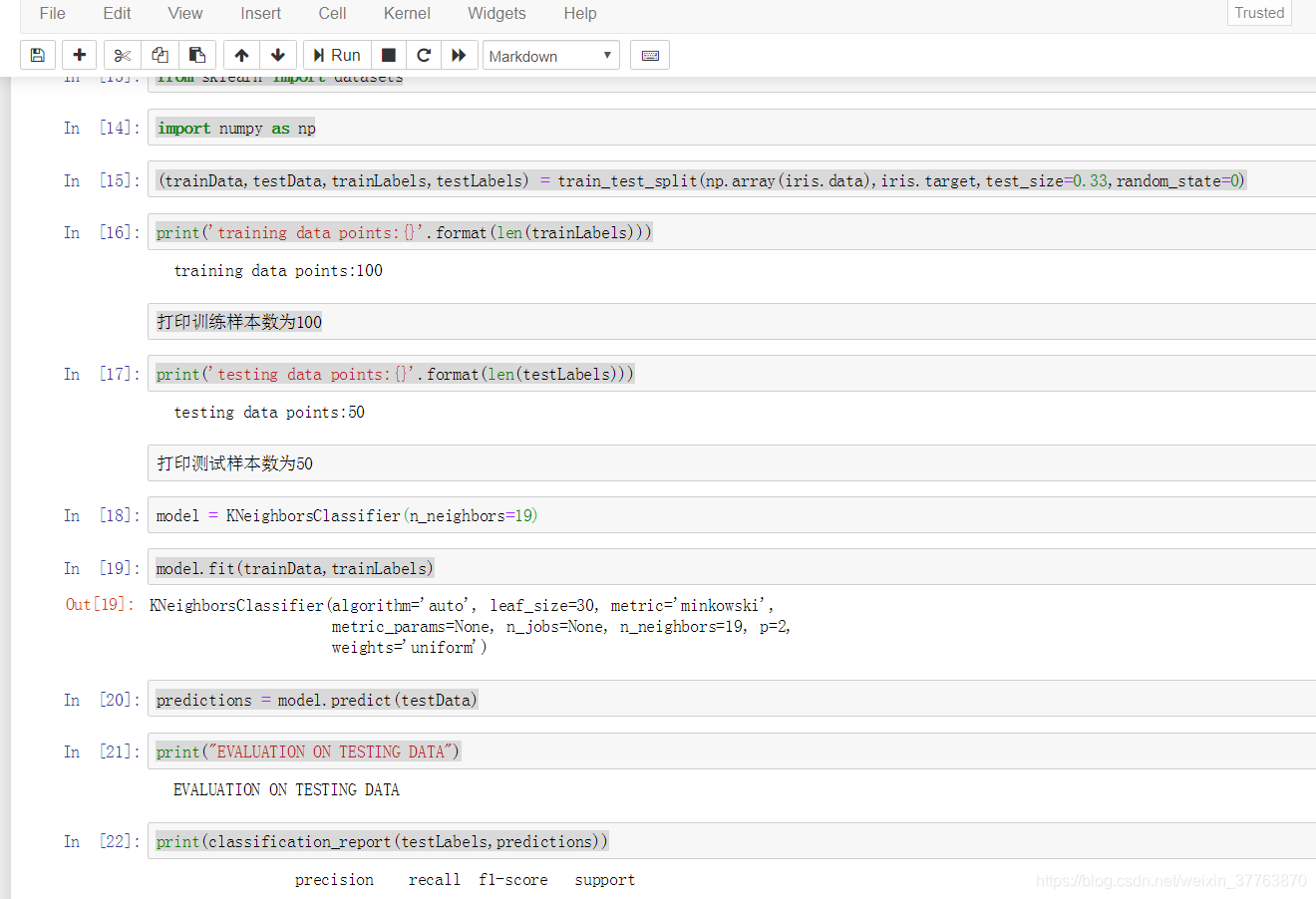Select the train_test_split code cell

point(732,180)
